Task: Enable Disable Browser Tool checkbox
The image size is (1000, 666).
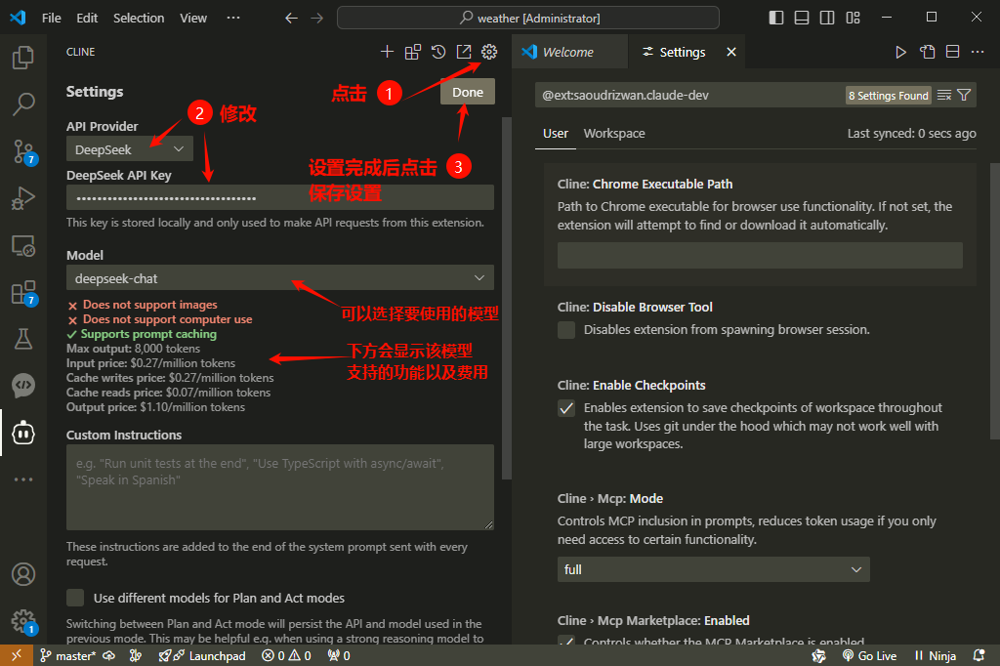Action: [567, 330]
